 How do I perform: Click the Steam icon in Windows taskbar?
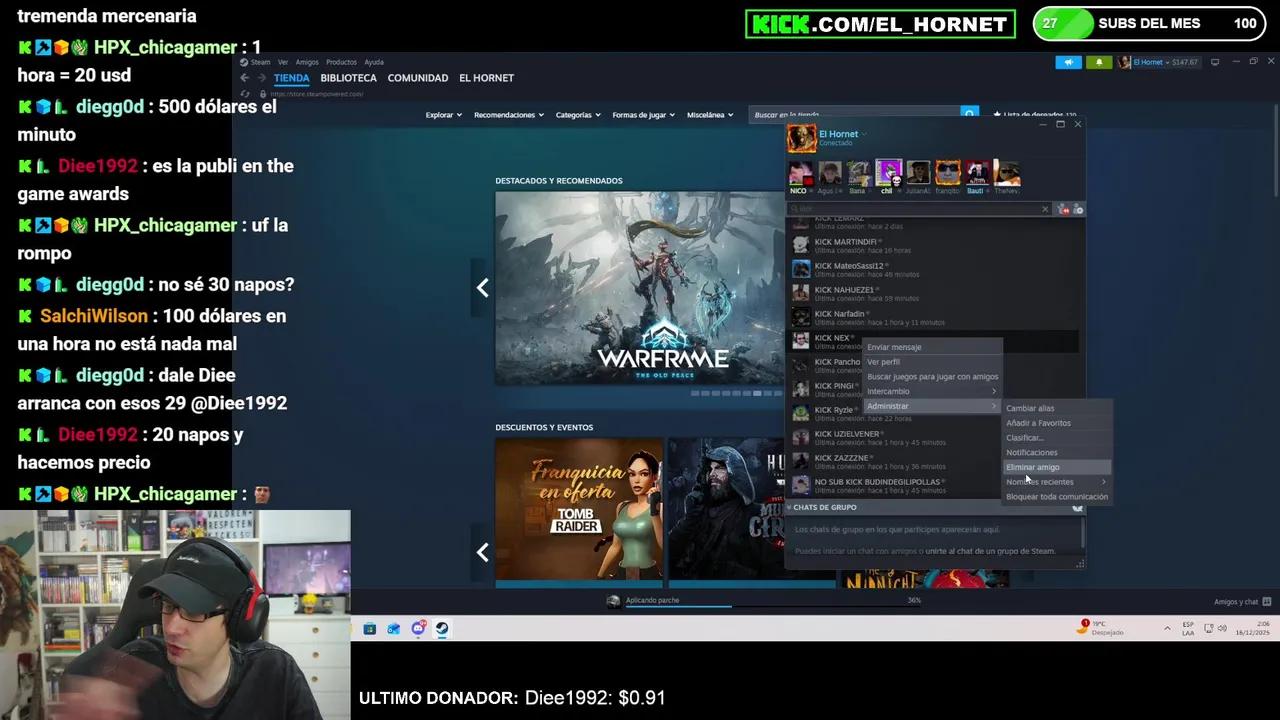442,629
